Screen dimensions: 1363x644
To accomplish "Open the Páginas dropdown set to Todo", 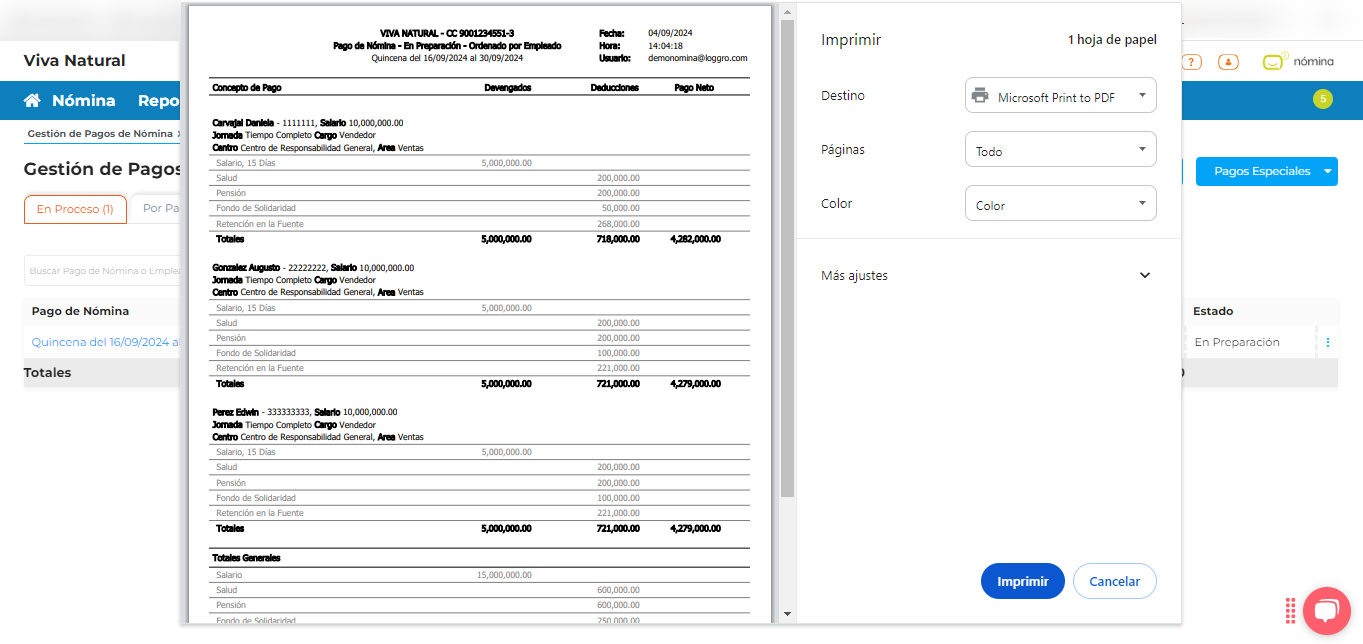I will [x=1060, y=150].
